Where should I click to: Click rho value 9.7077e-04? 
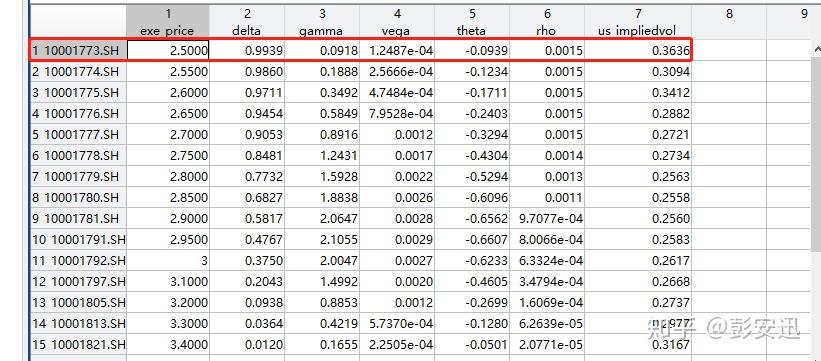tap(547, 218)
